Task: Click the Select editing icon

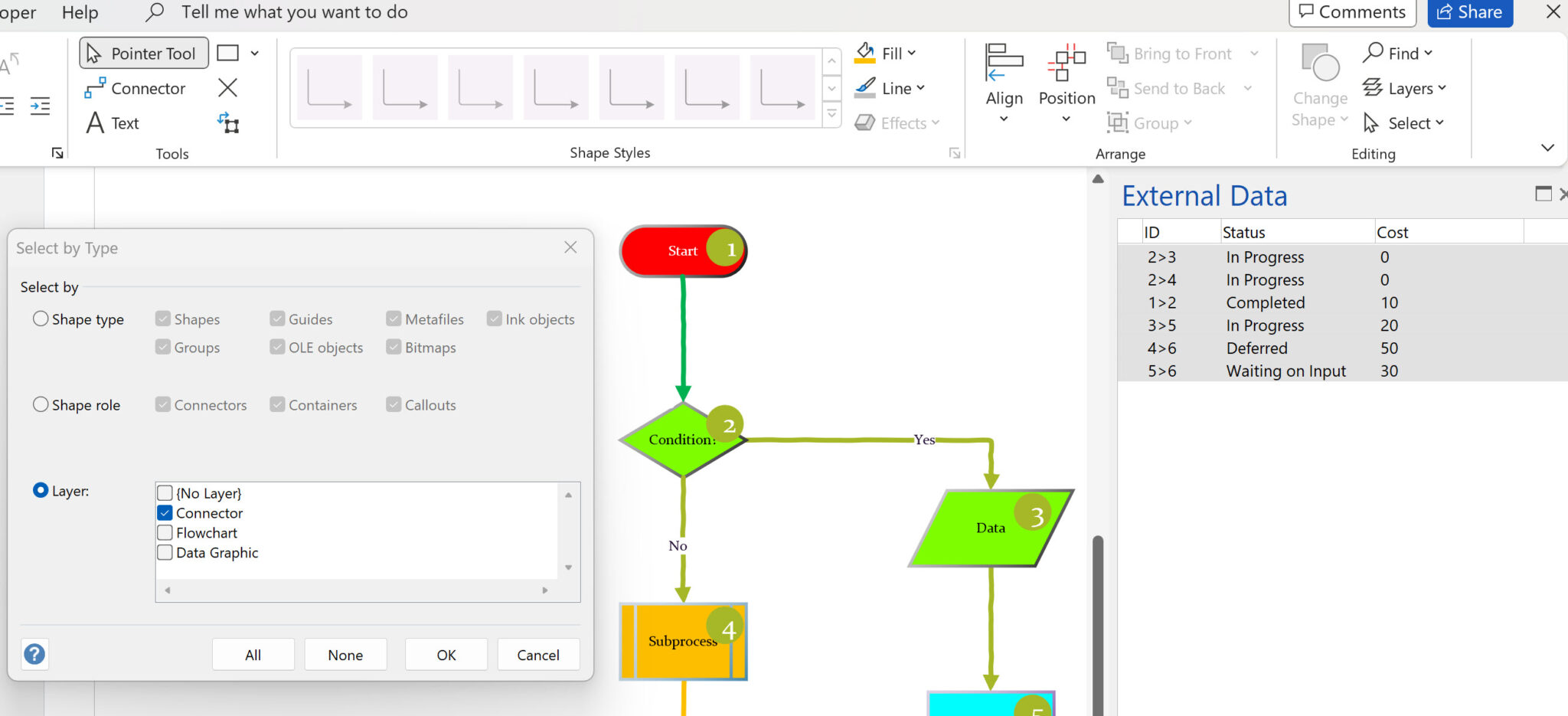Action: pyautogui.click(x=1404, y=123)
